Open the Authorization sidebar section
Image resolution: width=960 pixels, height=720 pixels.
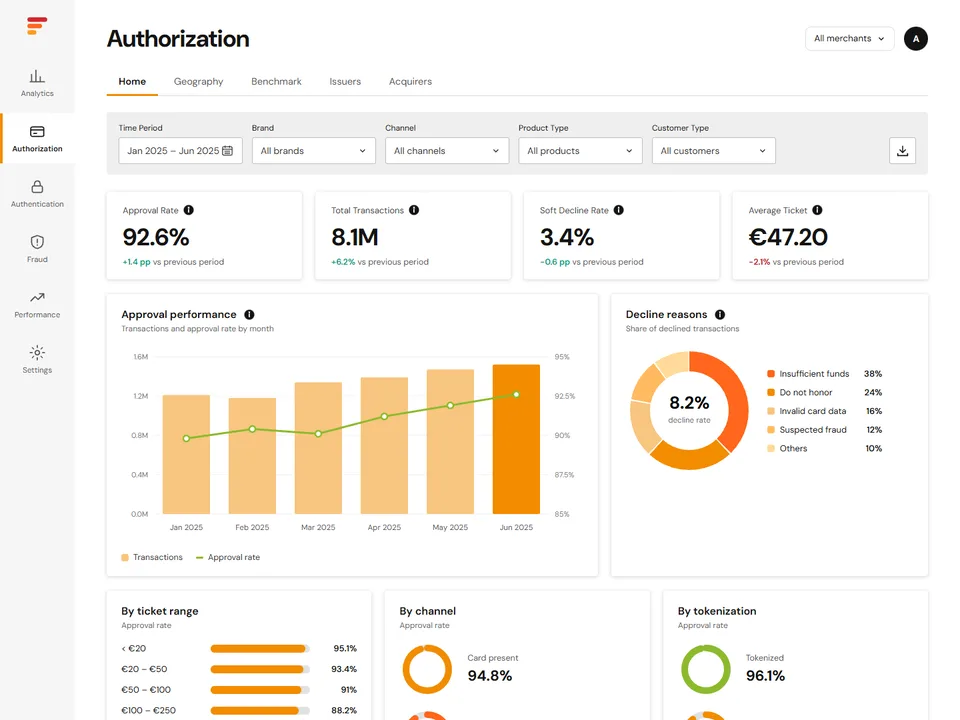(x=37, y=138)
